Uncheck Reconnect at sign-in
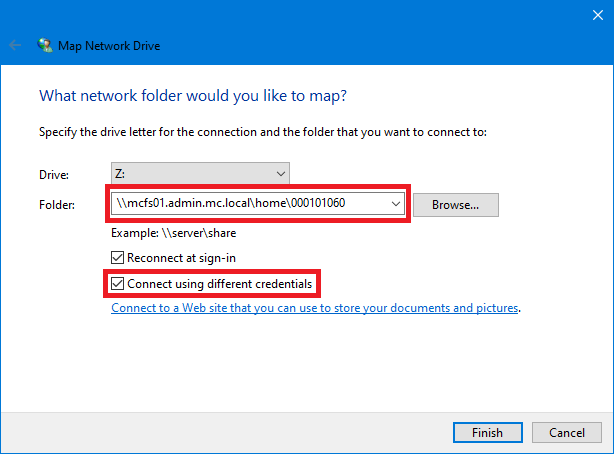The height and width of the screenshot is (454, 614). 117,258
